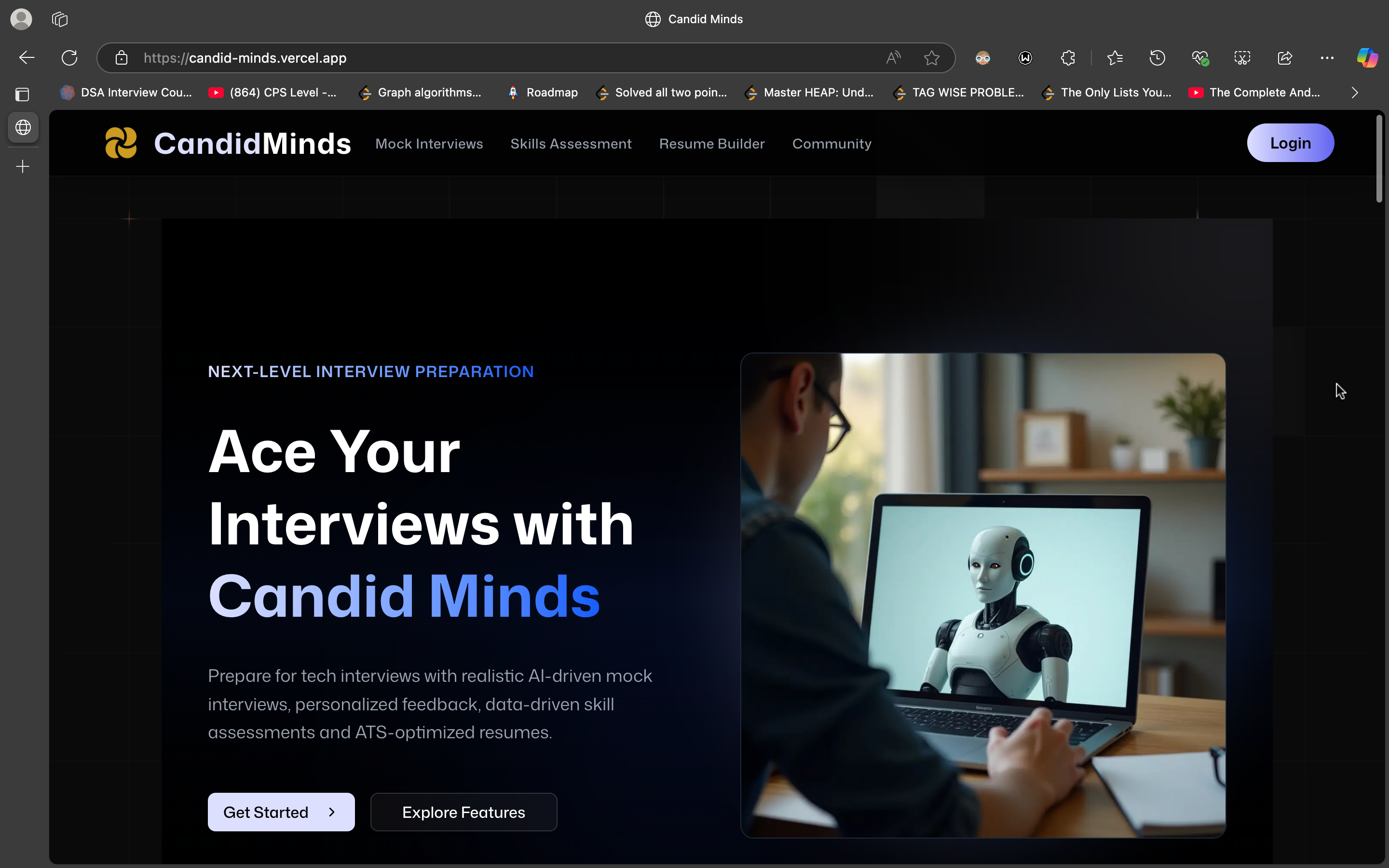View browsing history via the clock icon
1389x868 pixels.
[x=1157, y=57]
